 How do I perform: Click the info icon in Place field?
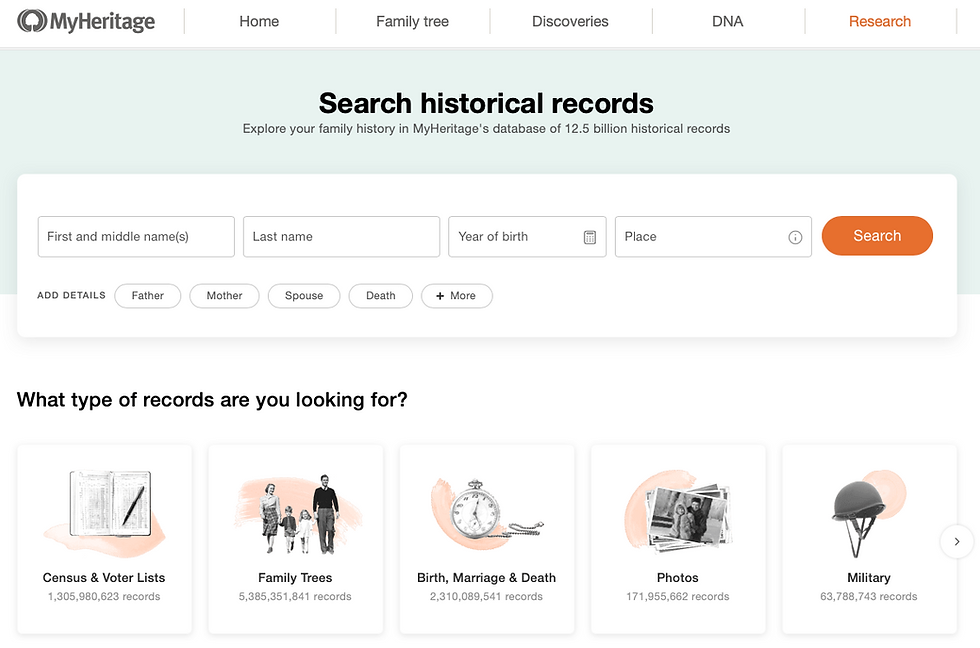pos(795,237)
